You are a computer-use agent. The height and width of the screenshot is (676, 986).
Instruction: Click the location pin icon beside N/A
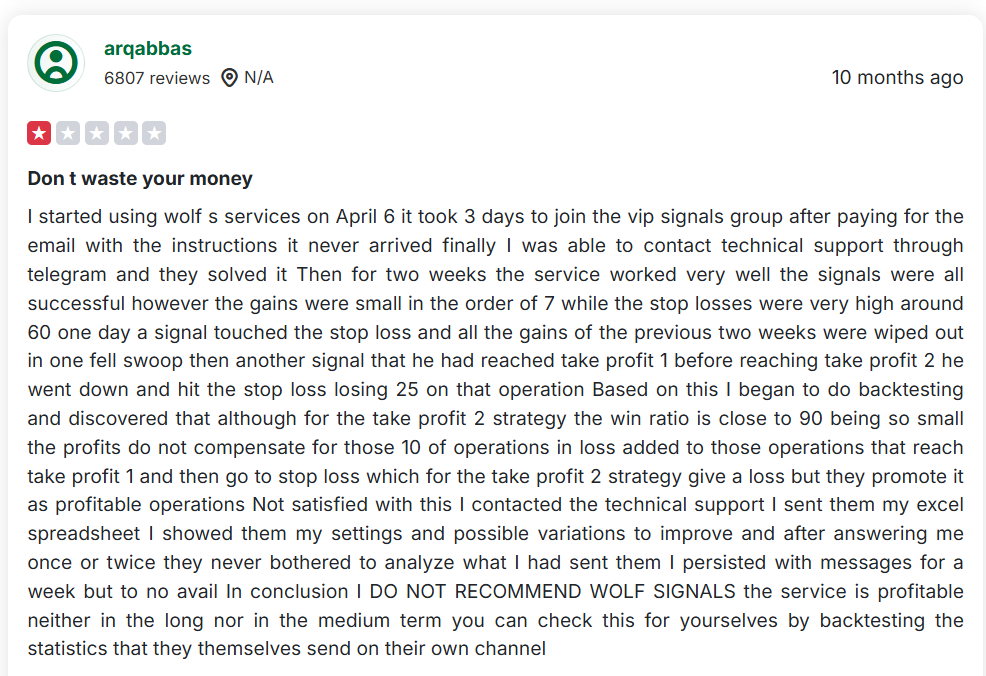228,77
